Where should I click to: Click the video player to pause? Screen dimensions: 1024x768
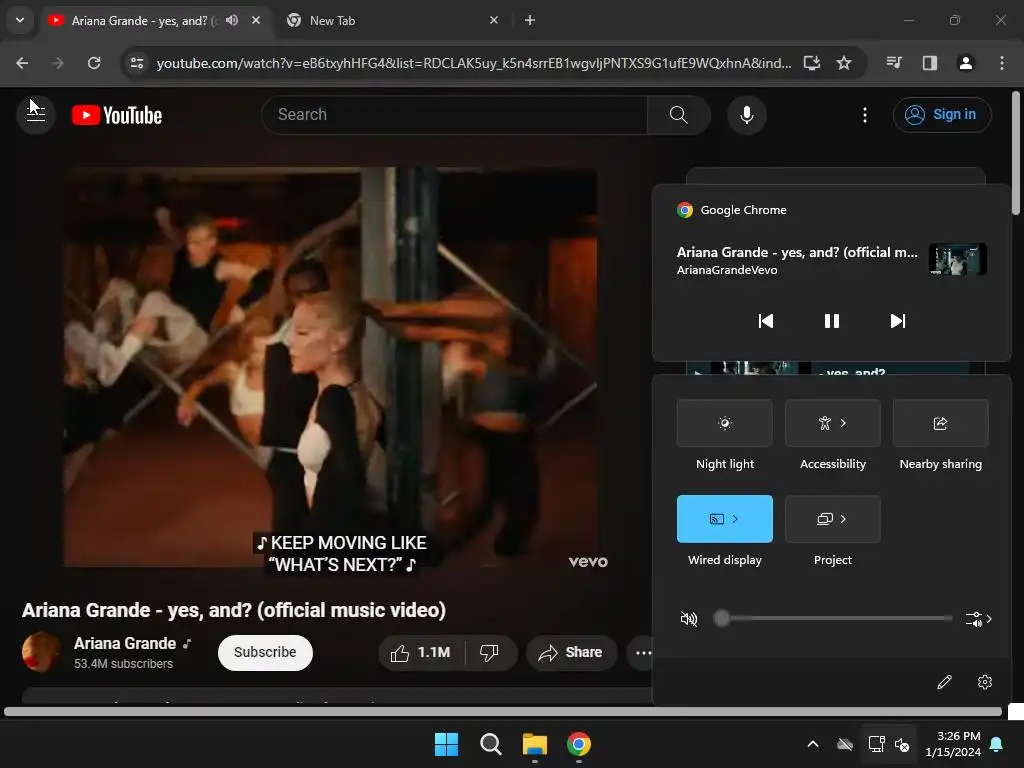click(x=330, y=367)
